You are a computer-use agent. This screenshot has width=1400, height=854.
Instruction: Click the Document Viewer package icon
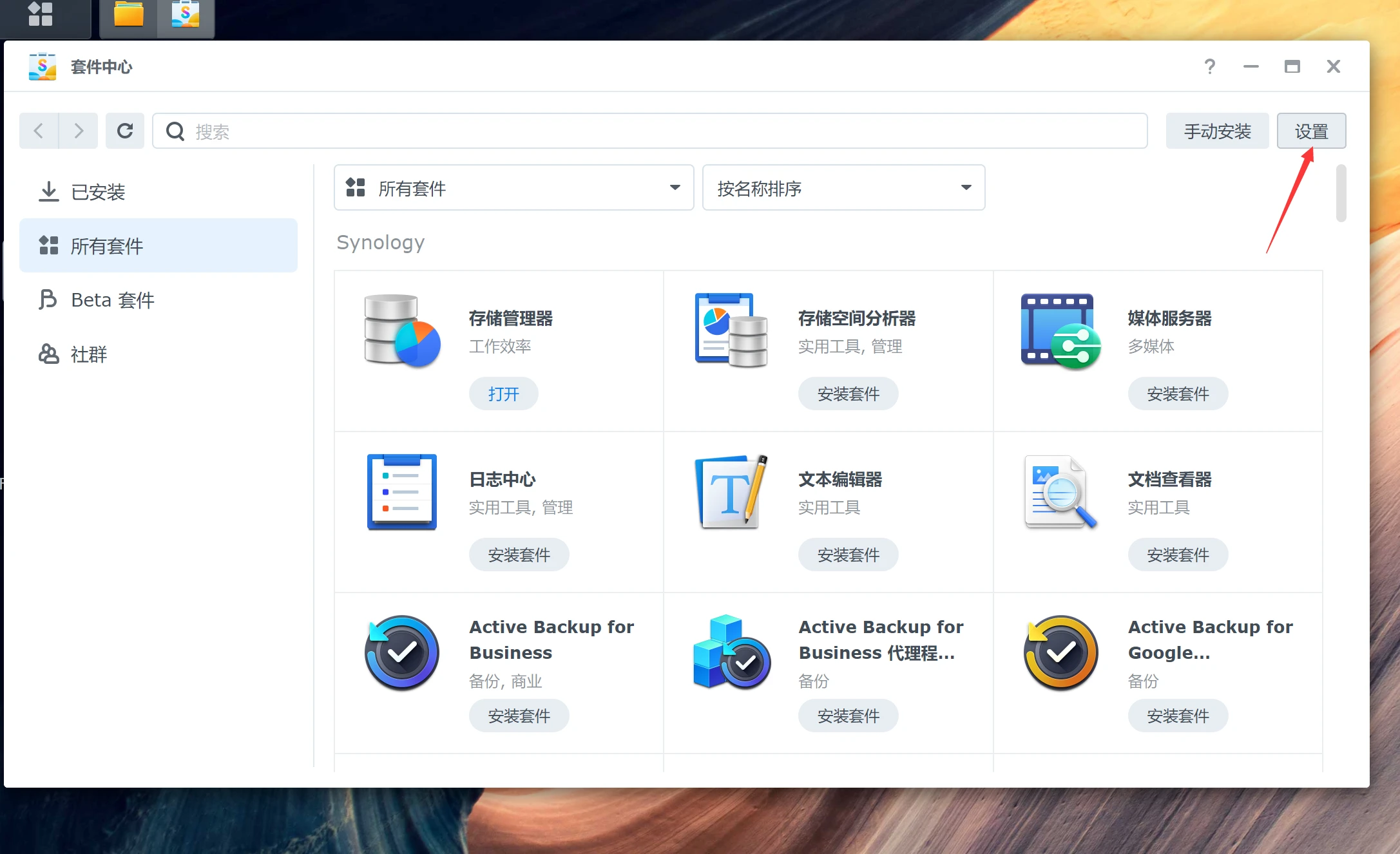pos(1060,492)
